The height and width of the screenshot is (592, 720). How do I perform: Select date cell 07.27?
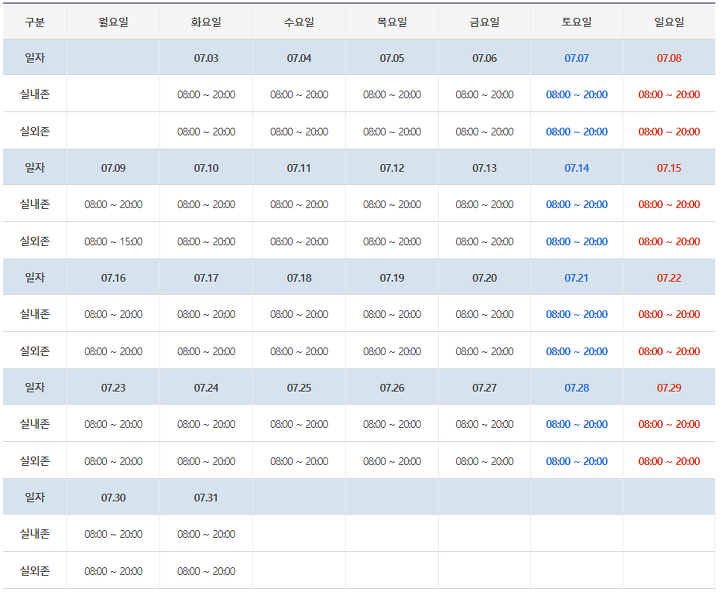(484, 388)
